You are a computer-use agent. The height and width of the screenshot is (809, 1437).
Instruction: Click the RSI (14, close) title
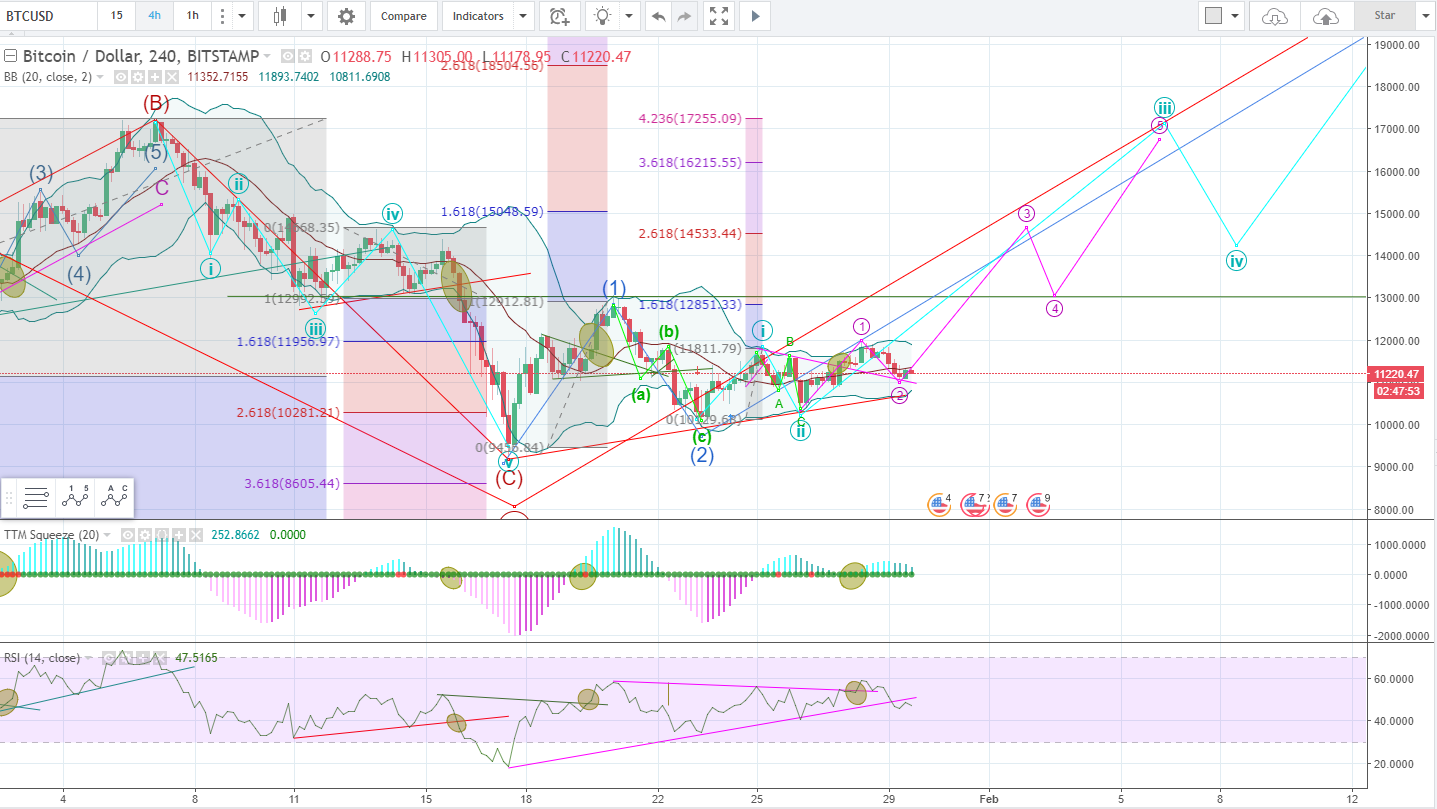pyautogui.click(x=42, y=658)
